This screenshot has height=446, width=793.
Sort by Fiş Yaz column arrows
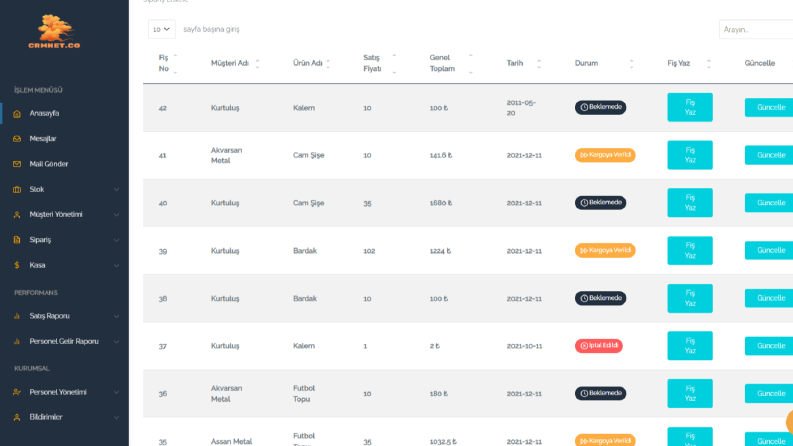pos(709,64)
